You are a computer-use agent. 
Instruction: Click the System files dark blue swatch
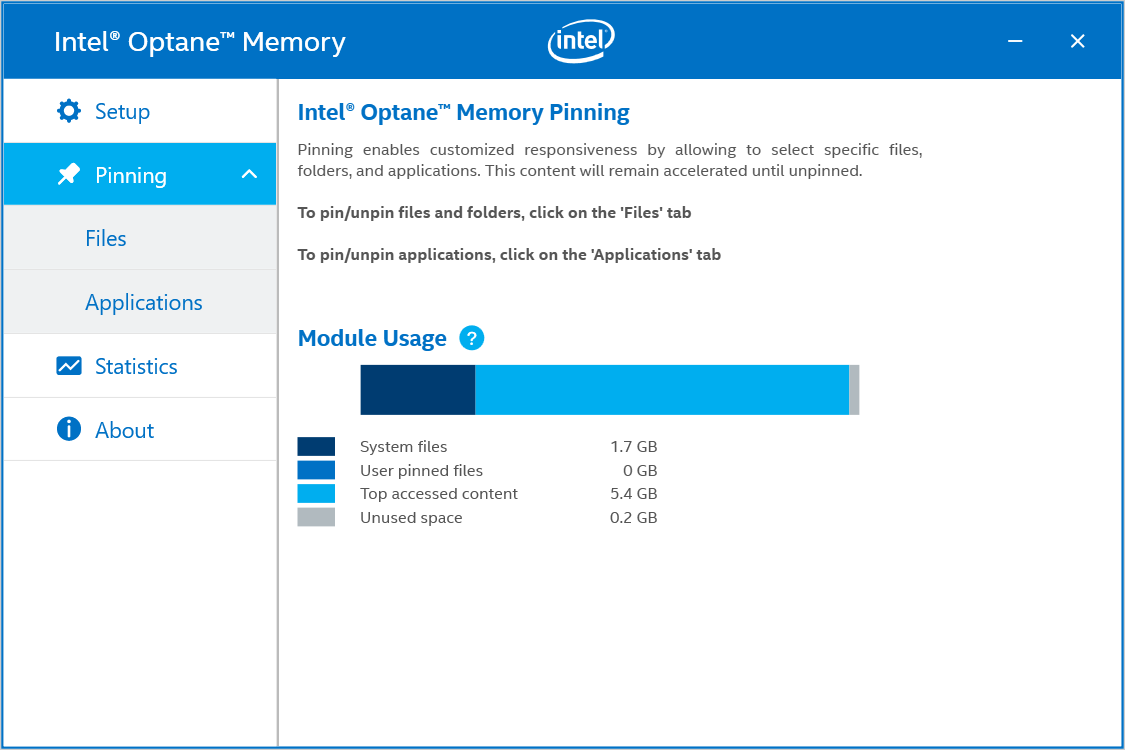316,446
